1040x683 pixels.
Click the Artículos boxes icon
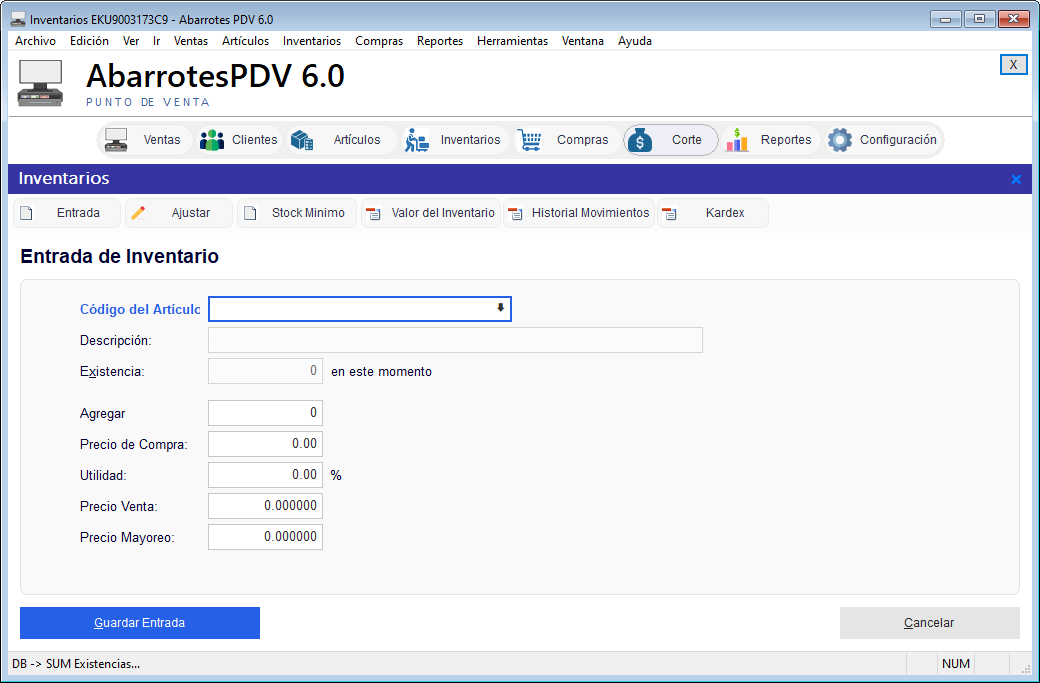(302, 140)
